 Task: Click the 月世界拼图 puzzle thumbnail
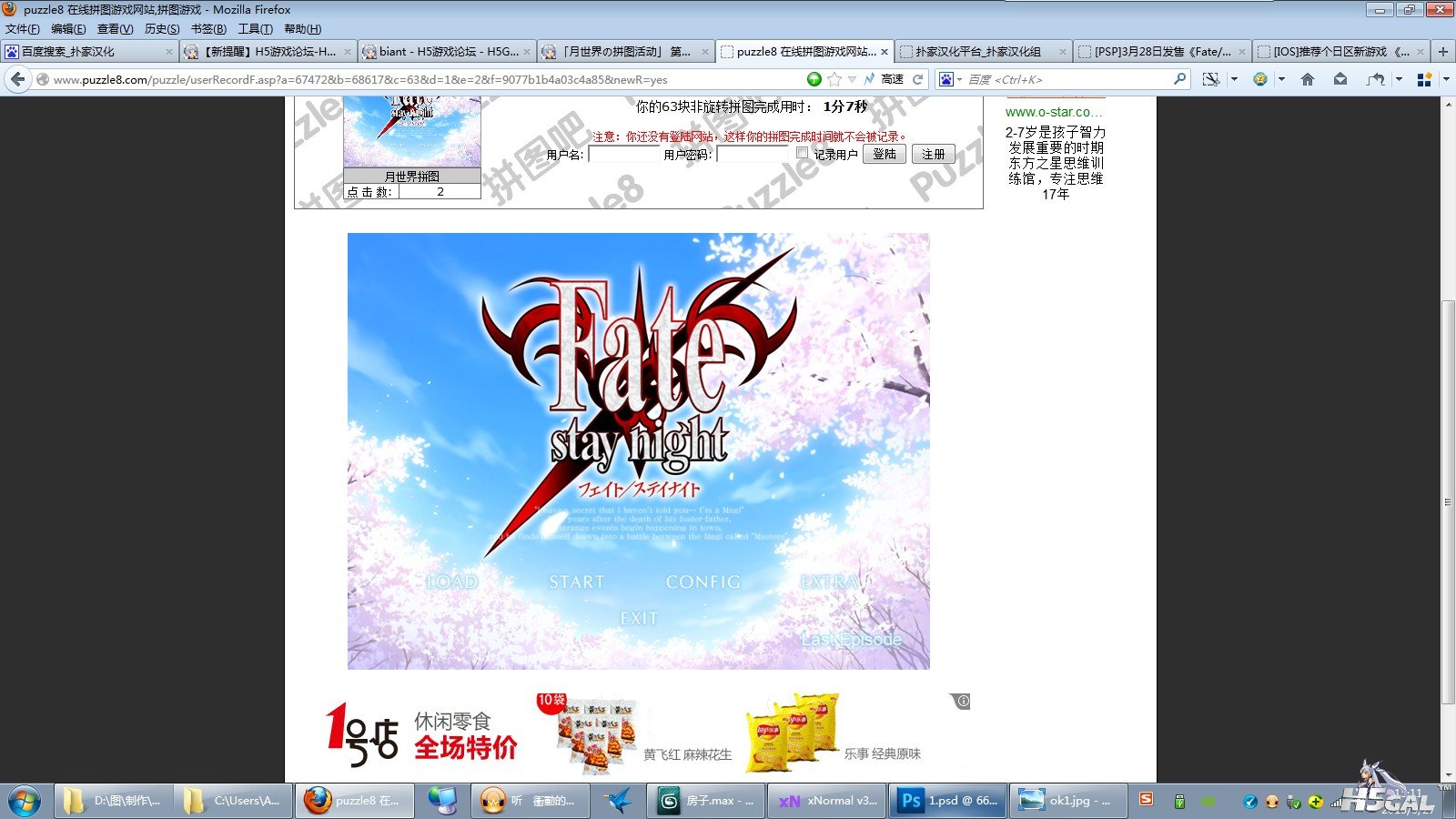[412, 132]
